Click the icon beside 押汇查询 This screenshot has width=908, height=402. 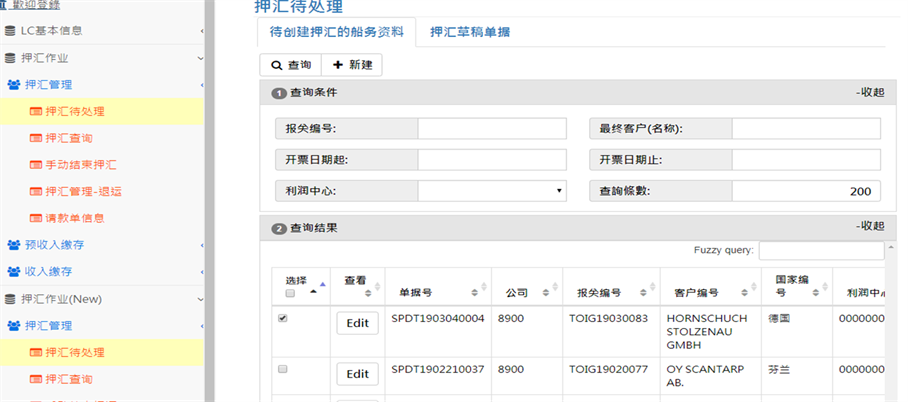point(37,138)
